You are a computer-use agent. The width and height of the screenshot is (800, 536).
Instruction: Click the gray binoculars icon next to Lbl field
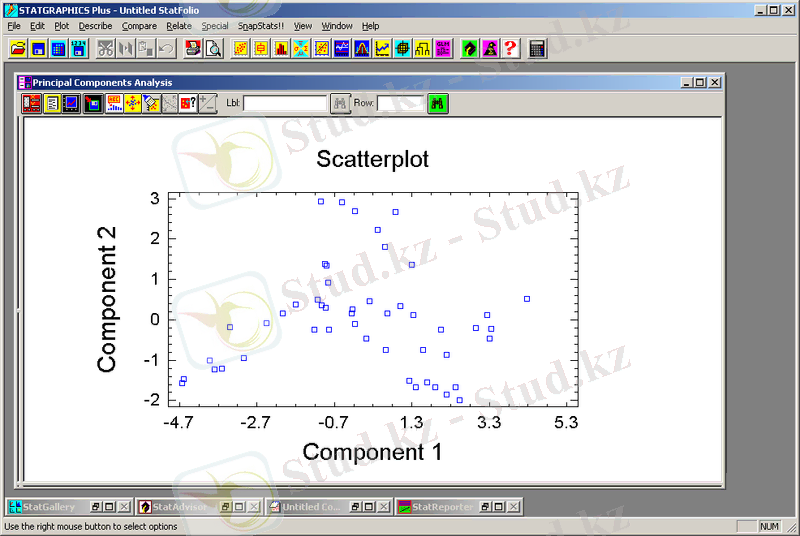tap(340, 103)
